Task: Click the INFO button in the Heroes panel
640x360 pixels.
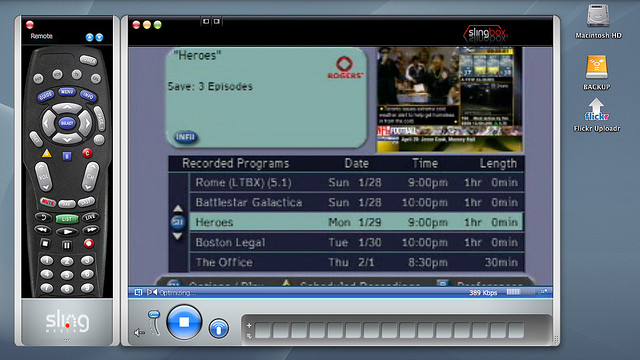Action: [186, 137]
